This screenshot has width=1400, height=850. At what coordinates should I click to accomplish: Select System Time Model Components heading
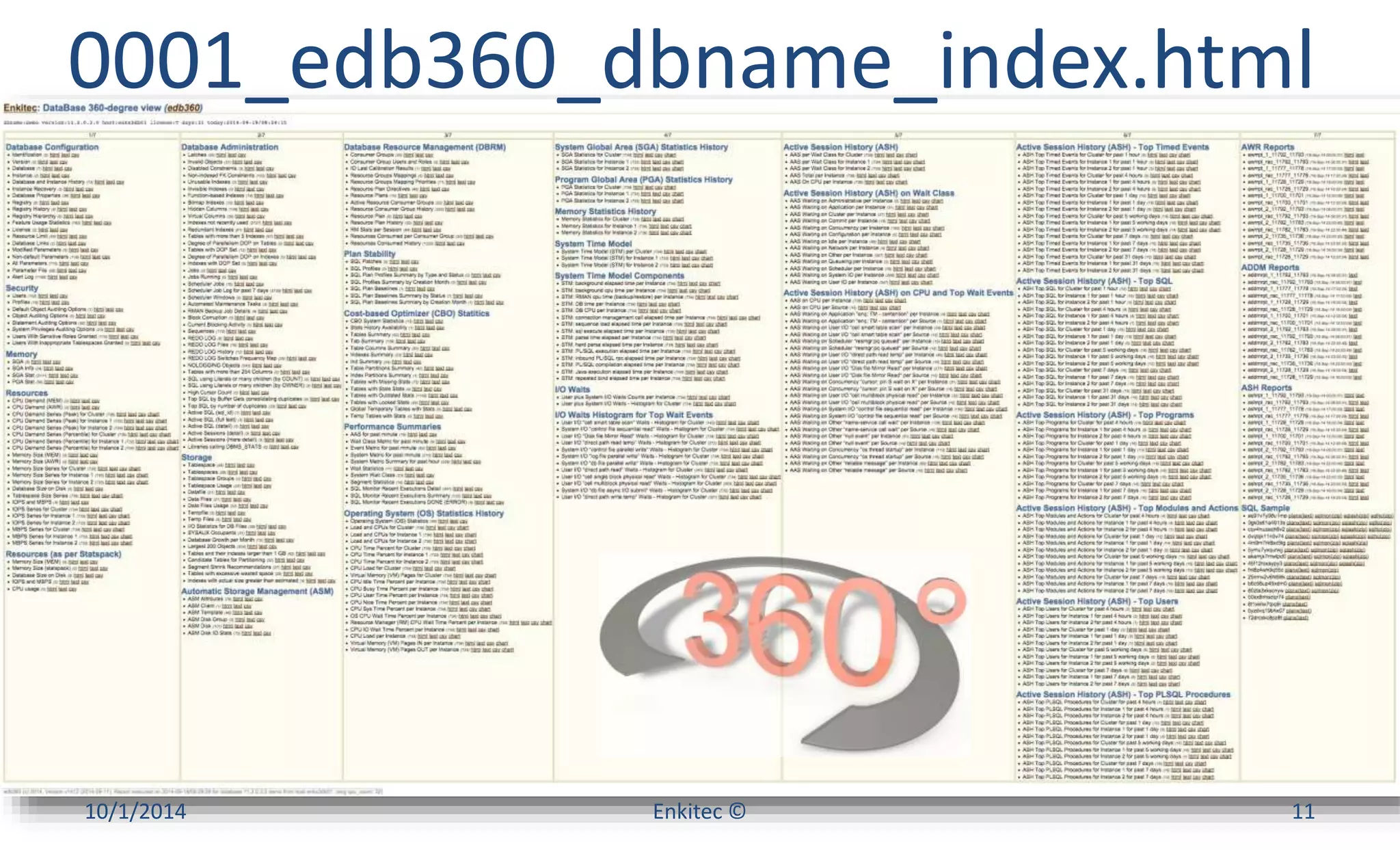tap(619, 276)
